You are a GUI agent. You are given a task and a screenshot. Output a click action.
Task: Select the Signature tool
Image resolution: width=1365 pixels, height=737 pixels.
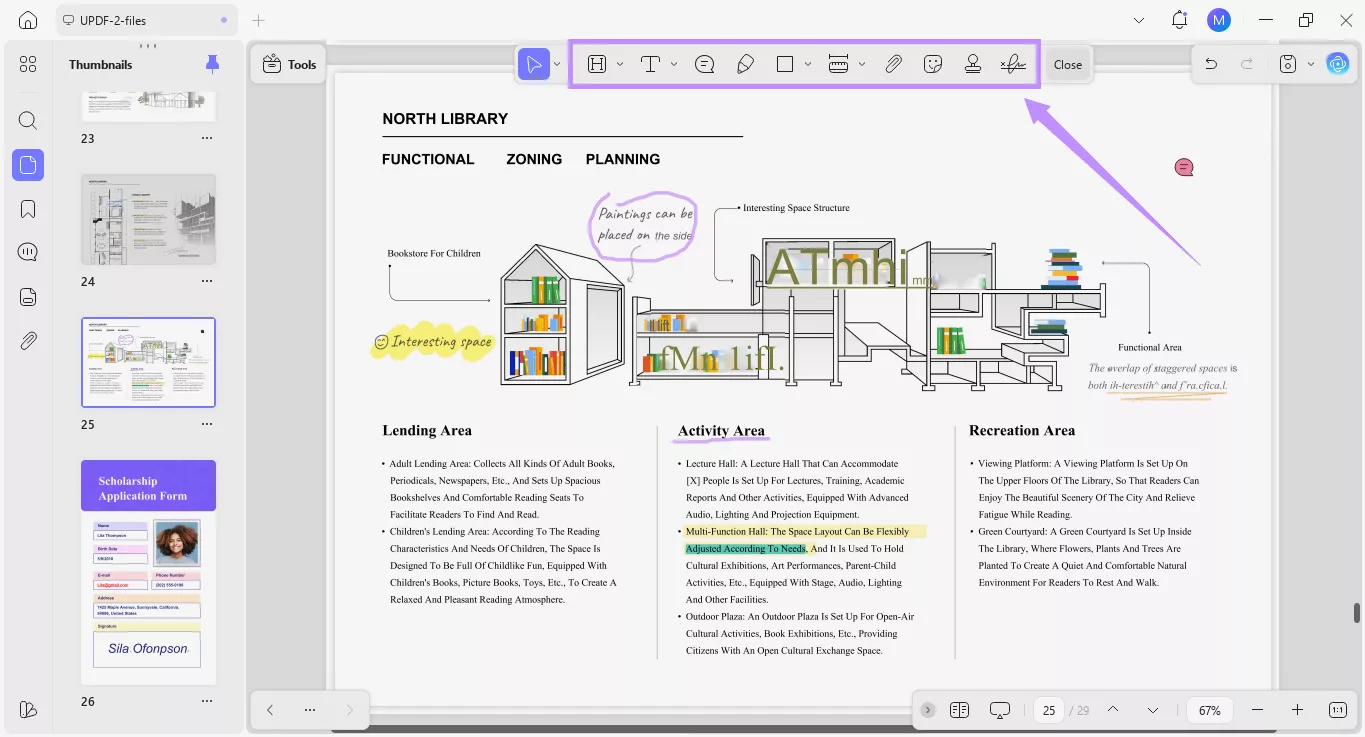[x=1012, y=63]
